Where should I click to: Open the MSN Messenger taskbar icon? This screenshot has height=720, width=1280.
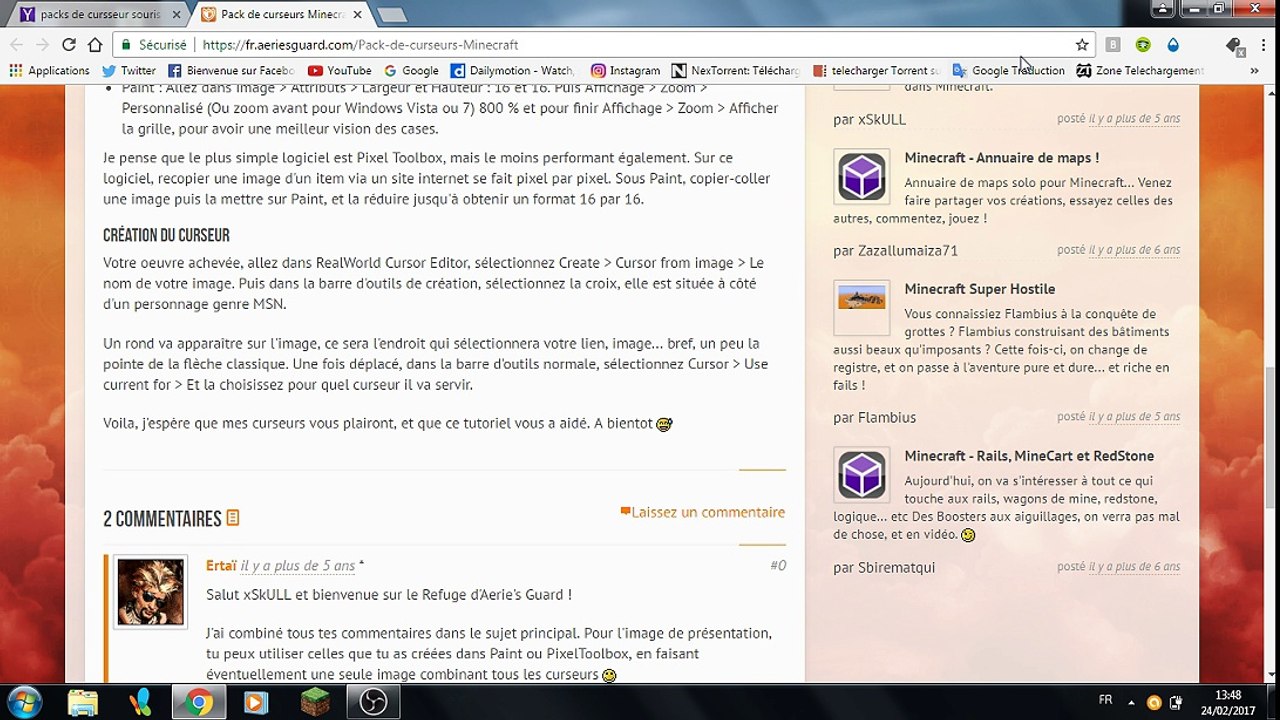[141, 702]
